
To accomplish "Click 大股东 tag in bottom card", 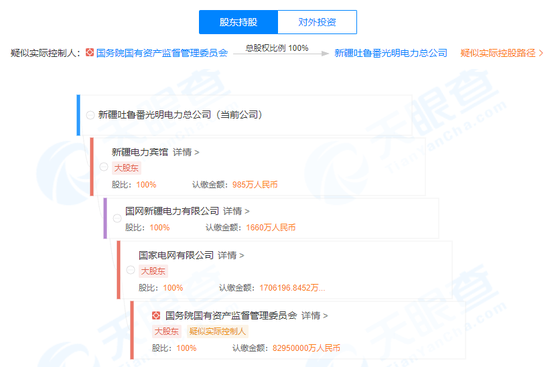I will 167,331.
